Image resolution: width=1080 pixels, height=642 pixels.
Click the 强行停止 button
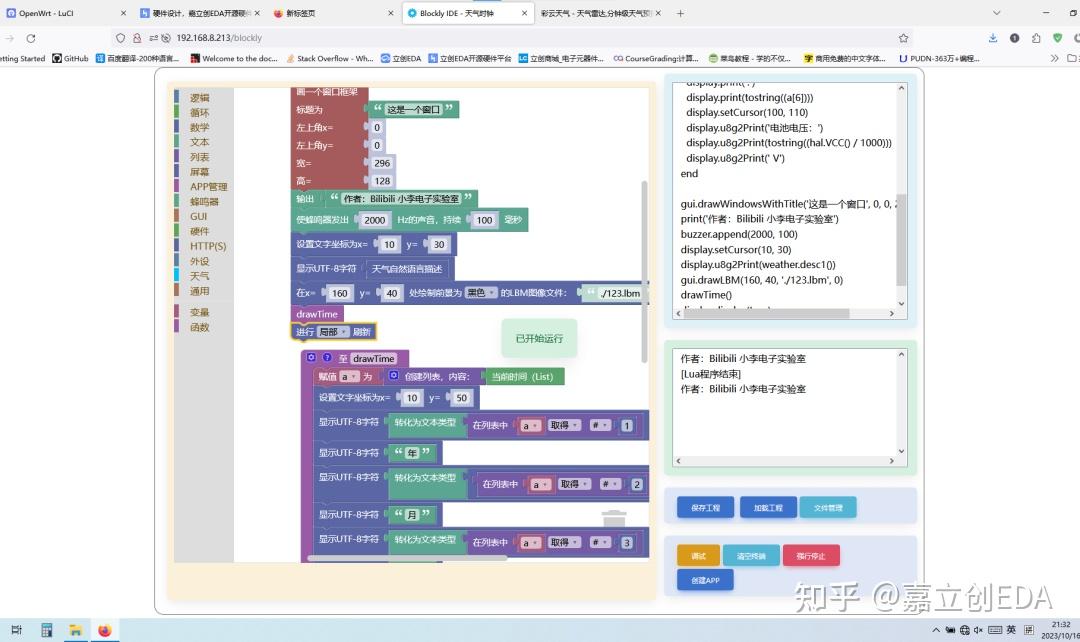point(811,555)
